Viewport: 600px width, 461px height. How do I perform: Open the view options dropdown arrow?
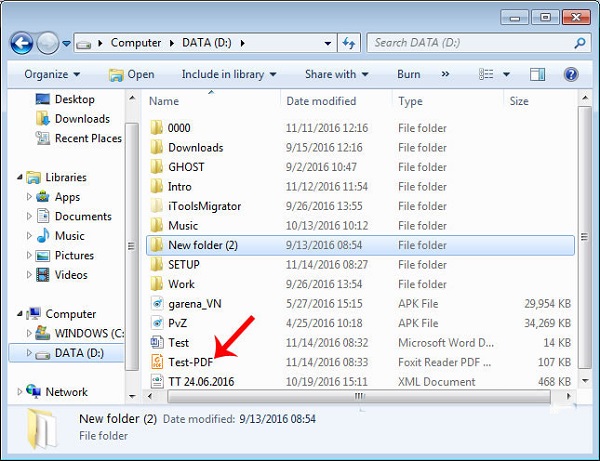[x=506, y=74]
